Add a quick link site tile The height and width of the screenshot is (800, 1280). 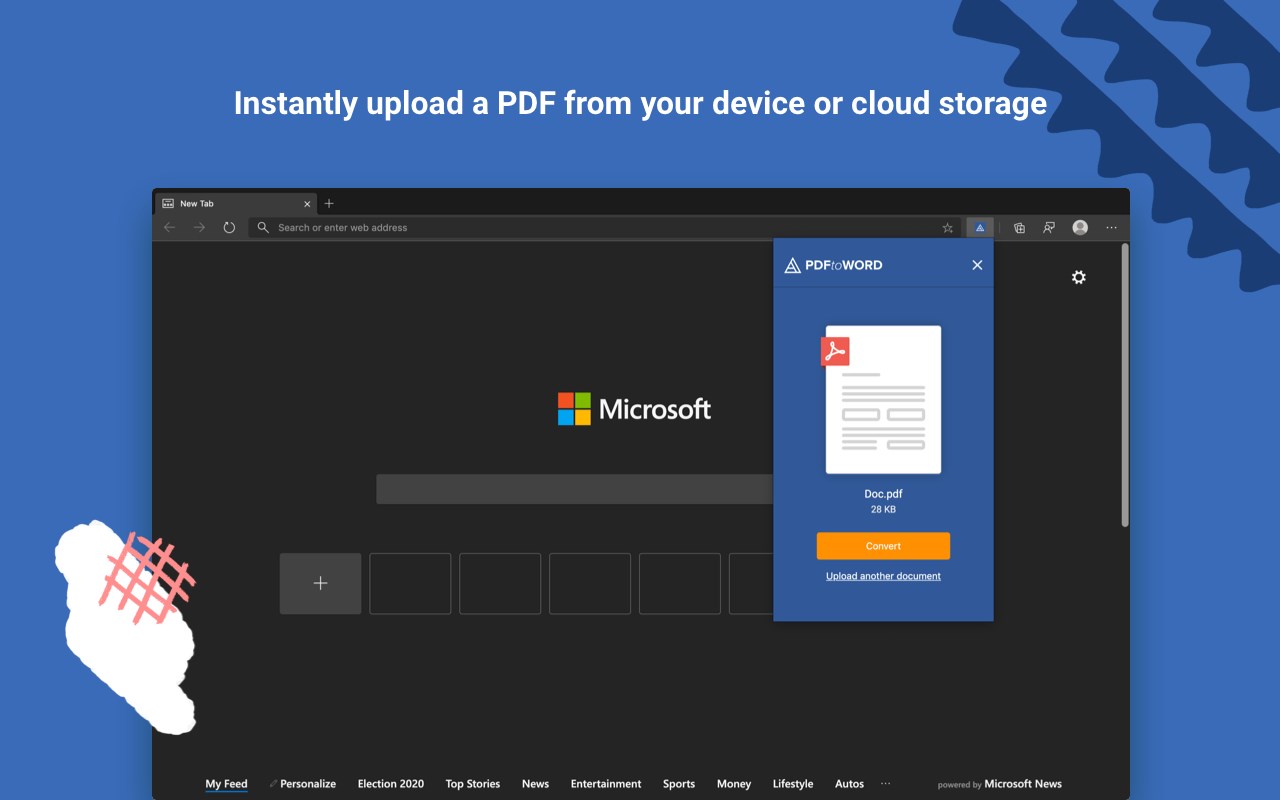[x=320, y=583]
